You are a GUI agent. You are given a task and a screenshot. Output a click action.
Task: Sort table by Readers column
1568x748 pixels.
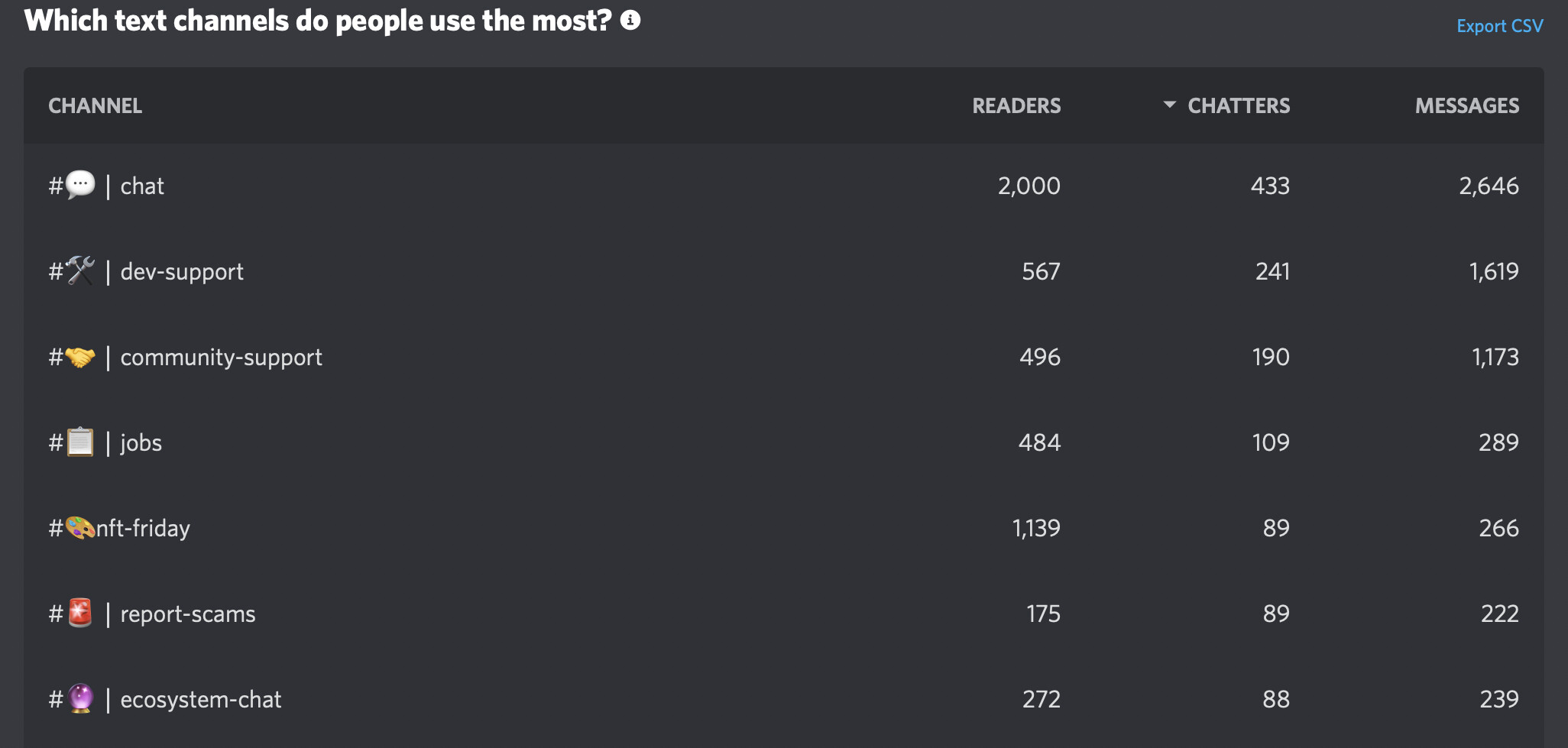click(x=1016, y=105)
